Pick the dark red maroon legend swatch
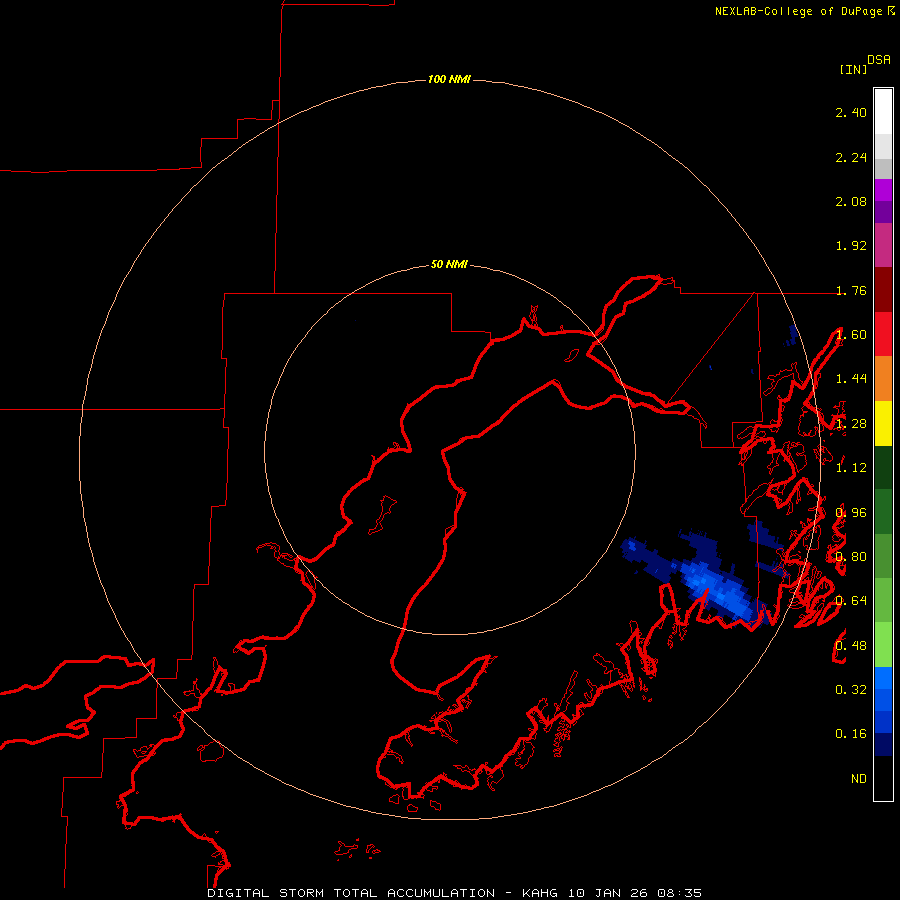 883,289
